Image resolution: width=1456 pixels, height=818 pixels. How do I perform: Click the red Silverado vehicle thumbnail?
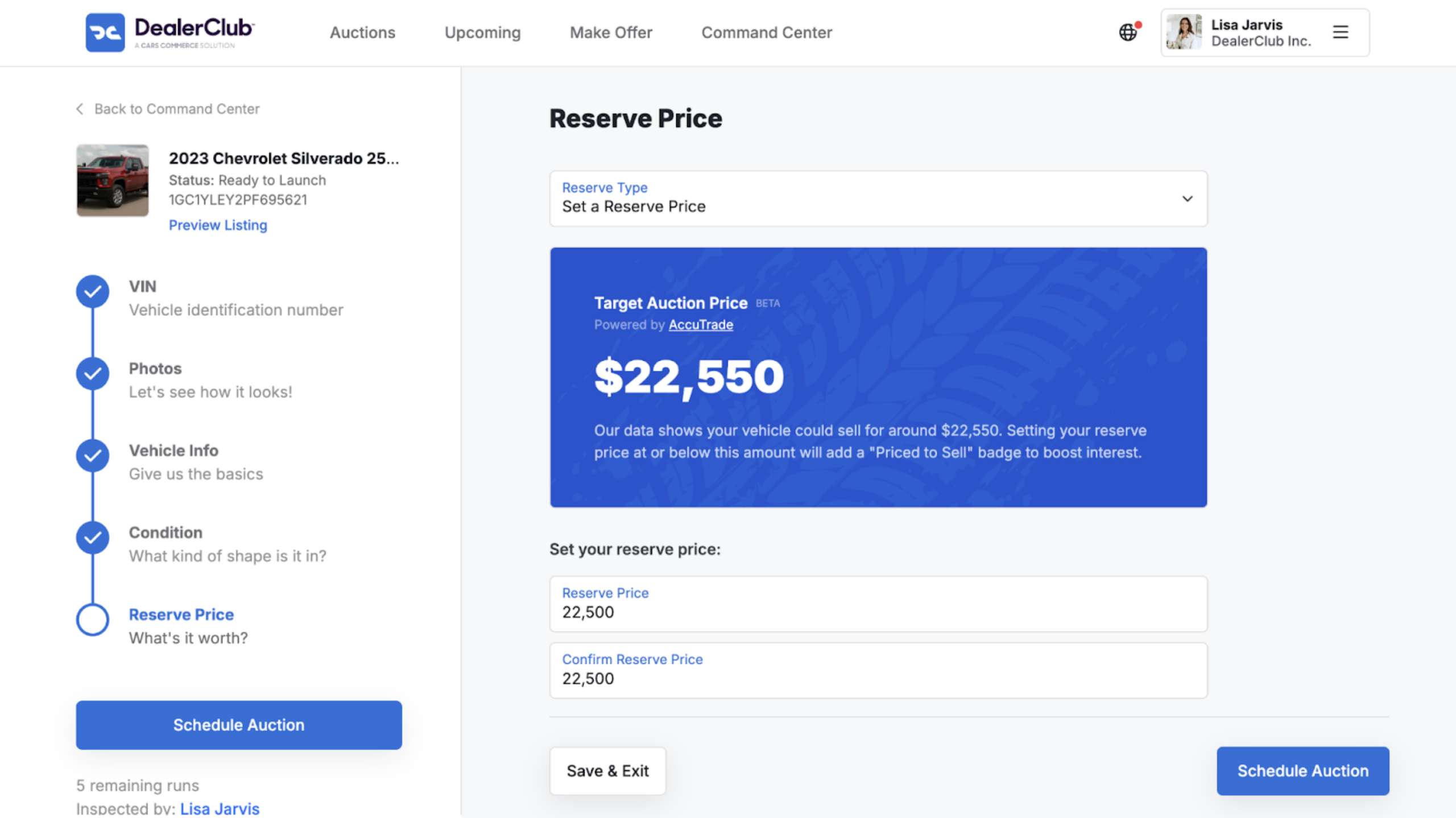[113, 180]
